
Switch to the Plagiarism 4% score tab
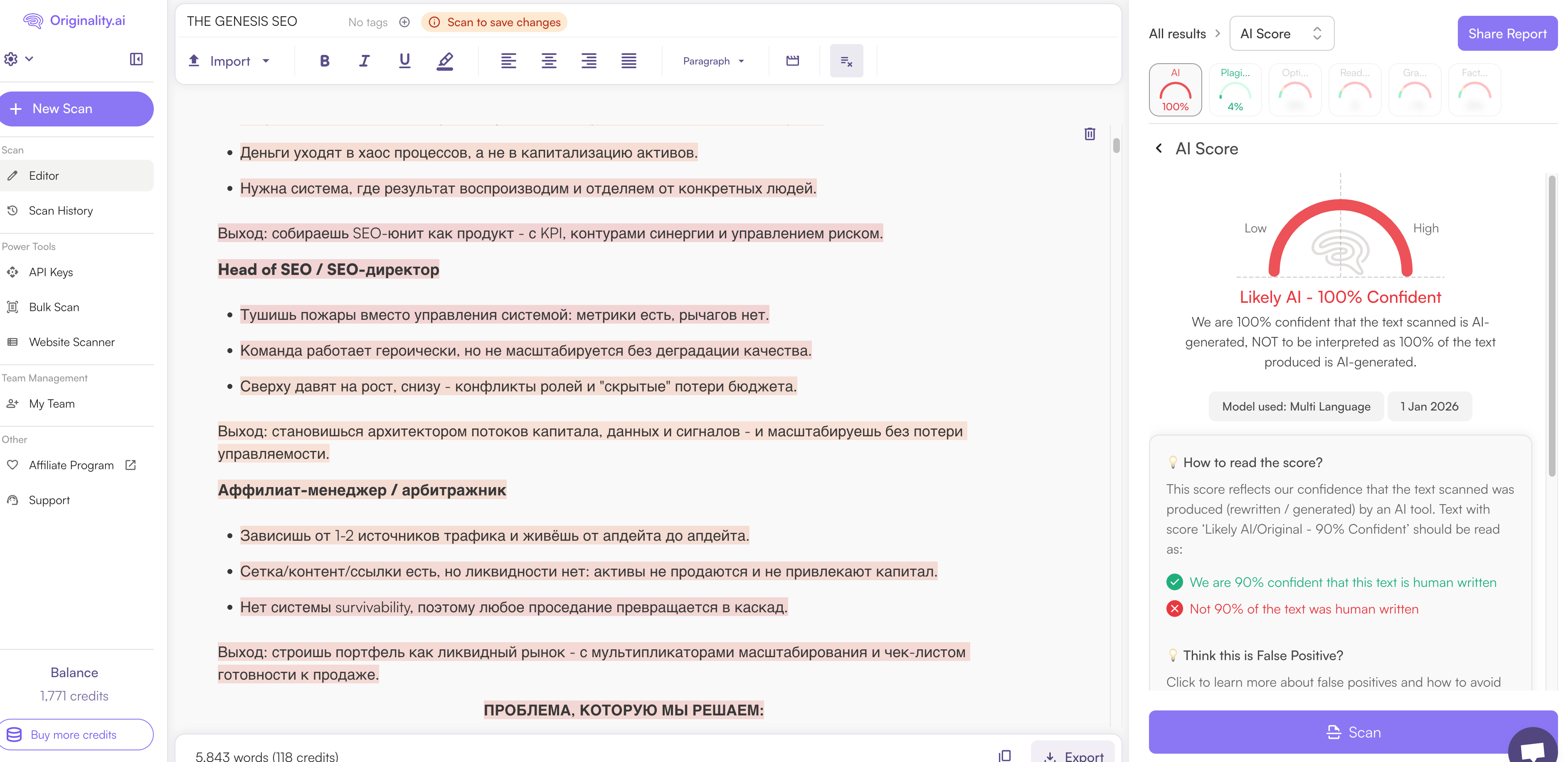coord(1235,89)
